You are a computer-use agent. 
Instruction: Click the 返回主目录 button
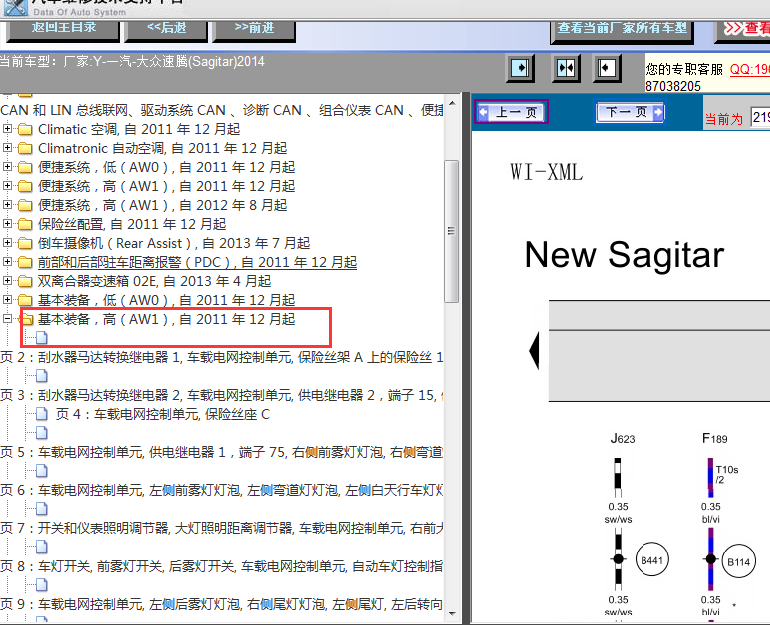coord(63,29)
